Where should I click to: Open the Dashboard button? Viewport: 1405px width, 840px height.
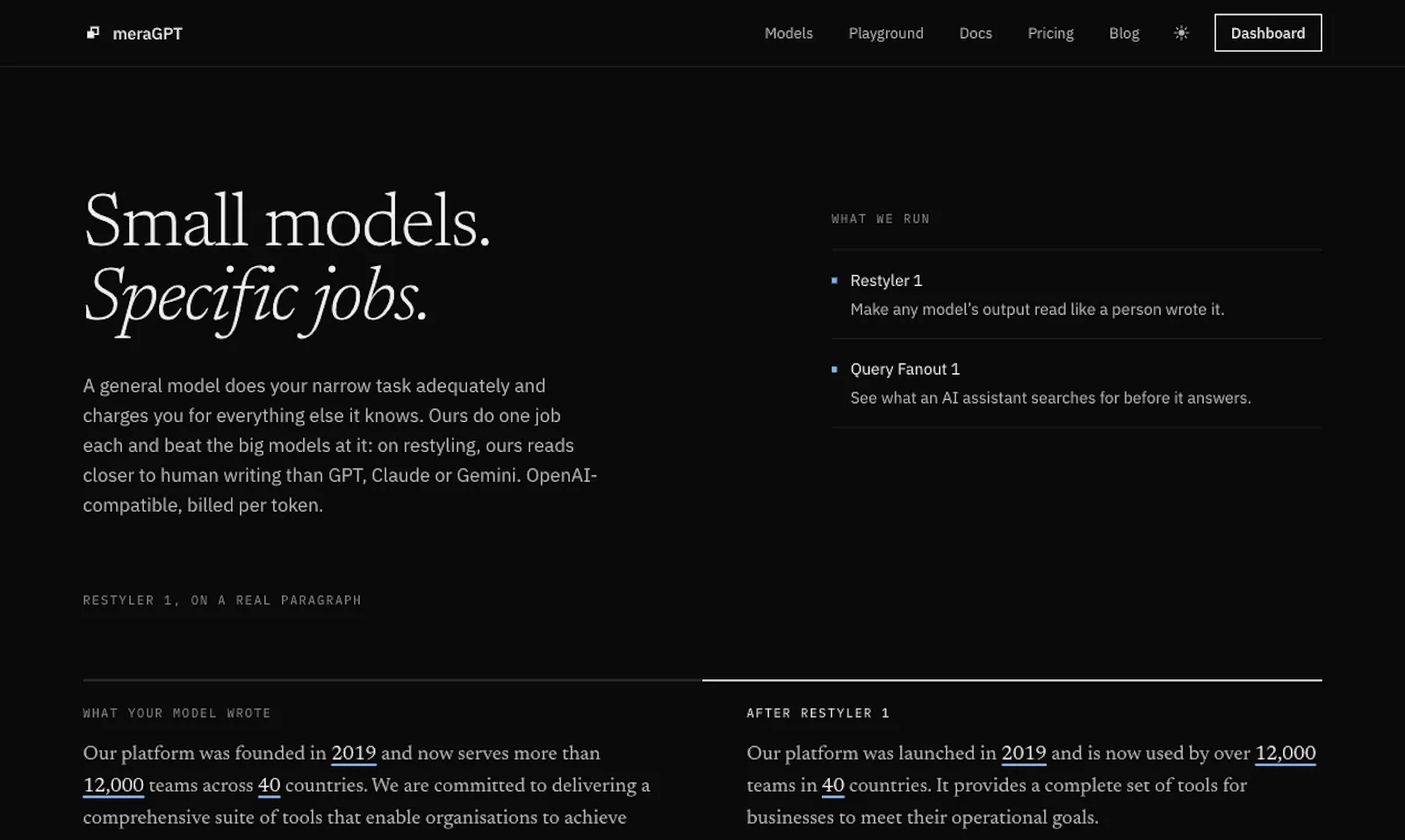click(x=1268, y=32)
